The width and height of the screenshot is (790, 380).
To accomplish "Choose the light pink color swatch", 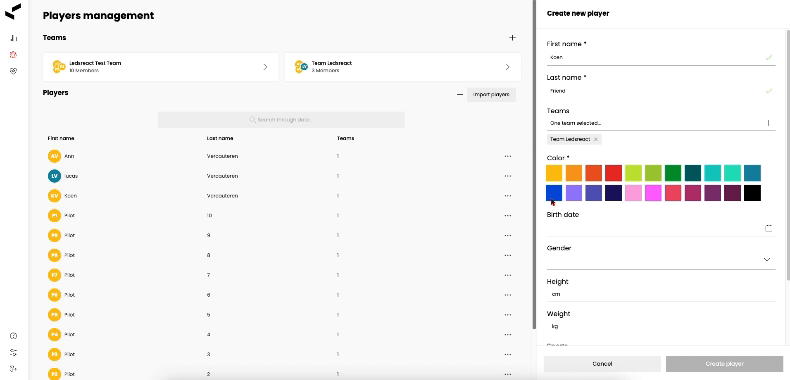I will [633, 193].
